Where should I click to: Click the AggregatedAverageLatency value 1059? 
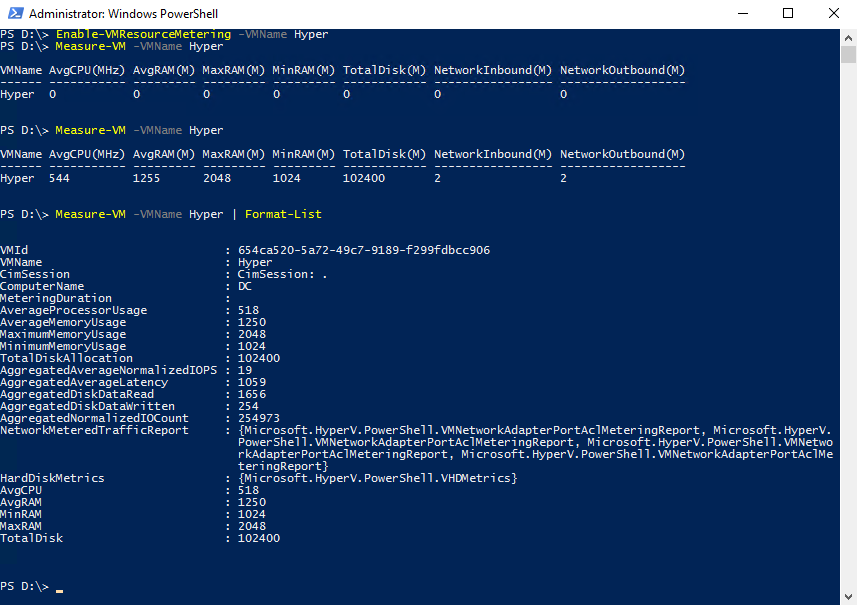click(x=251, y=382)
